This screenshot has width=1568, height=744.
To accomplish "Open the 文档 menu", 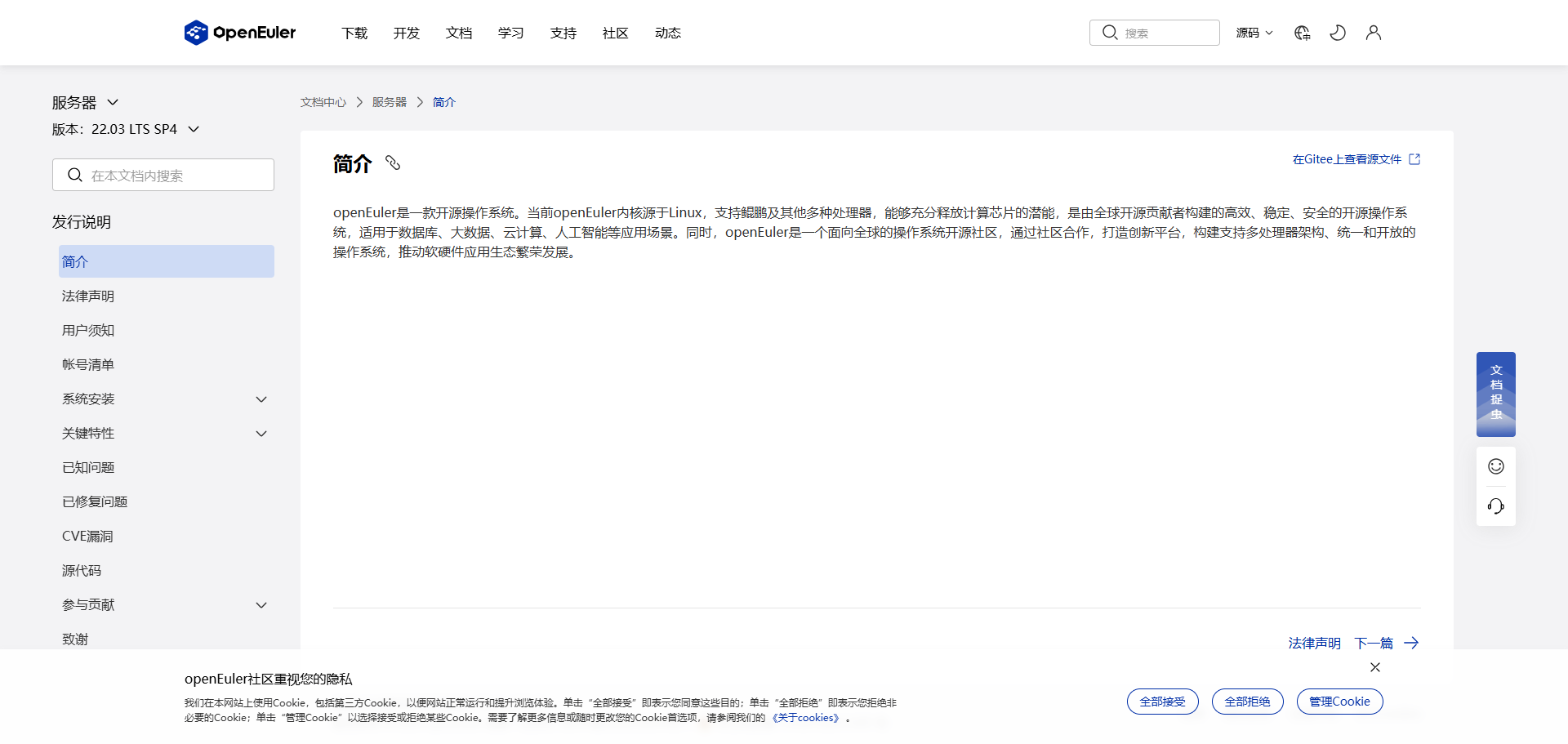I will tap(459, 33).
